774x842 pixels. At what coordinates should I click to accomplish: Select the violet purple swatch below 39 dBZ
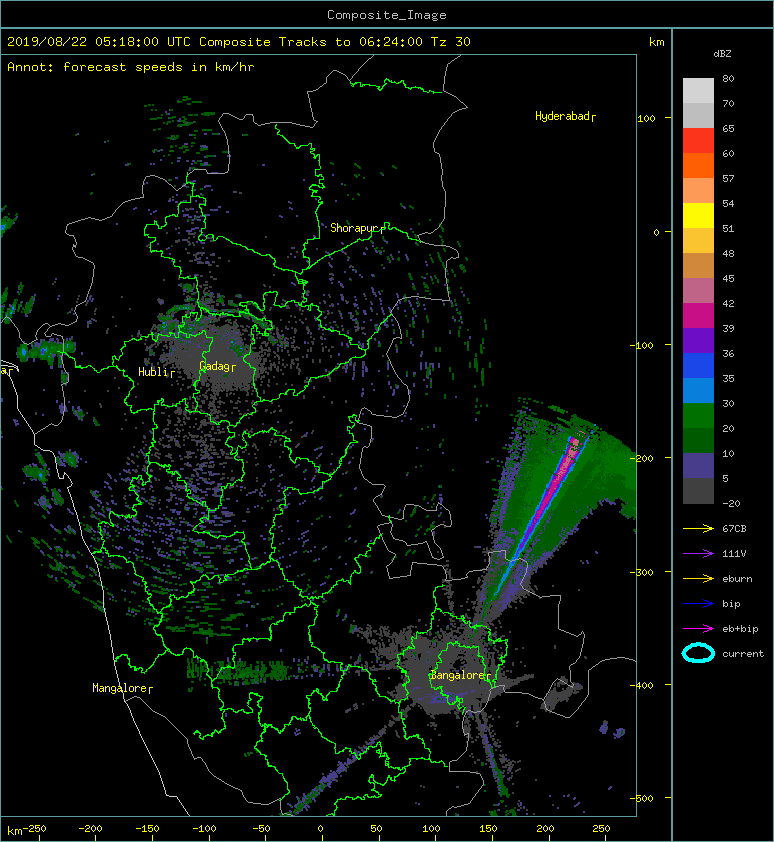click(698, 340)
